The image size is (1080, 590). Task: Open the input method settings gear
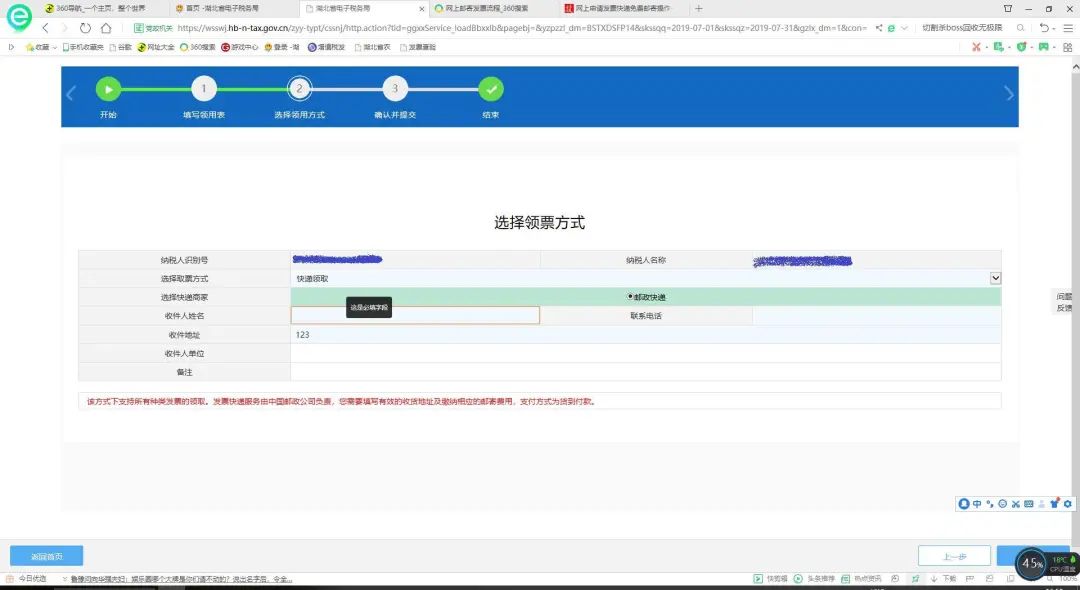tap(1068, 504)
